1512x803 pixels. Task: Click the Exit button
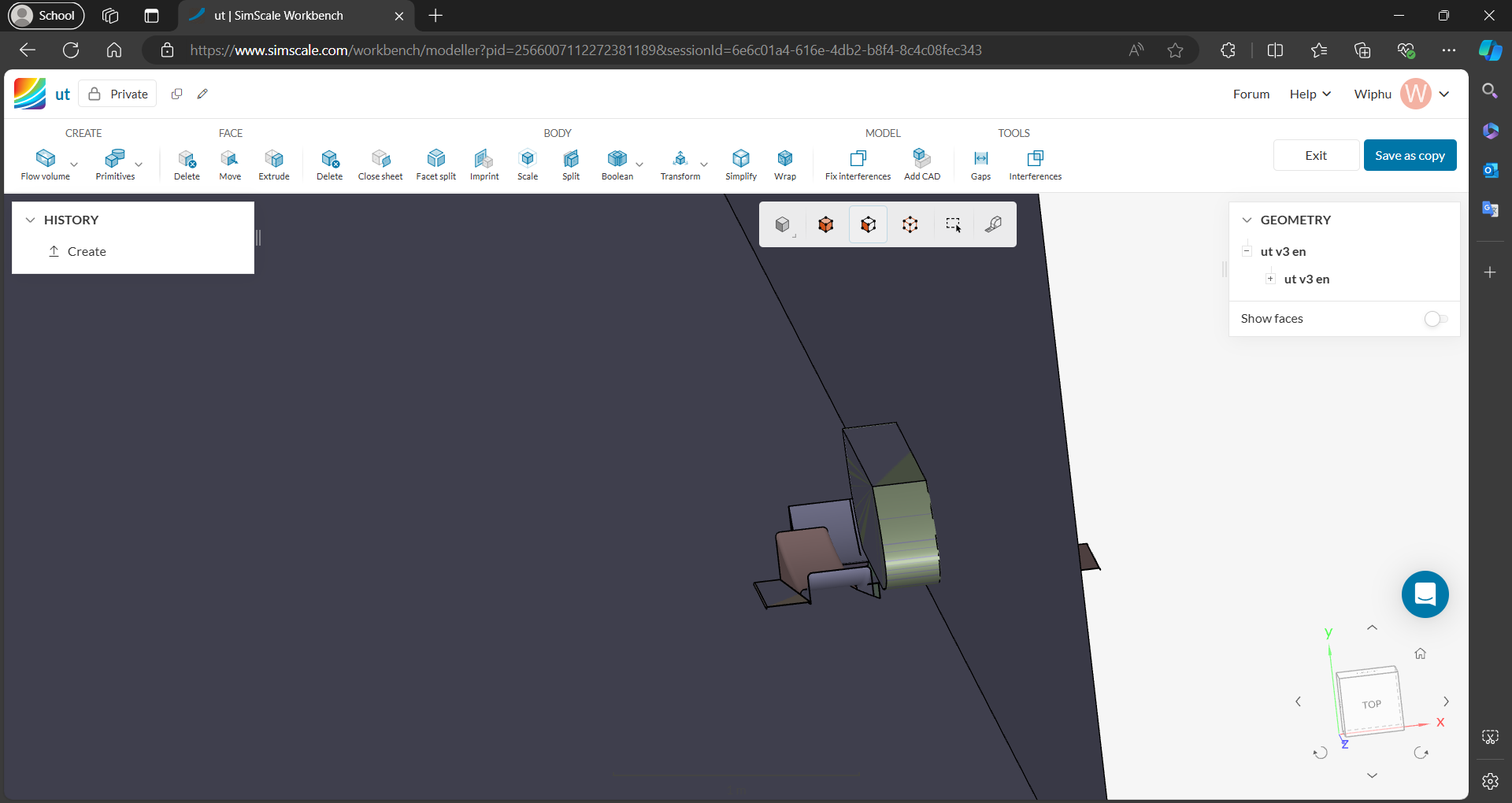pos(1316,155)
